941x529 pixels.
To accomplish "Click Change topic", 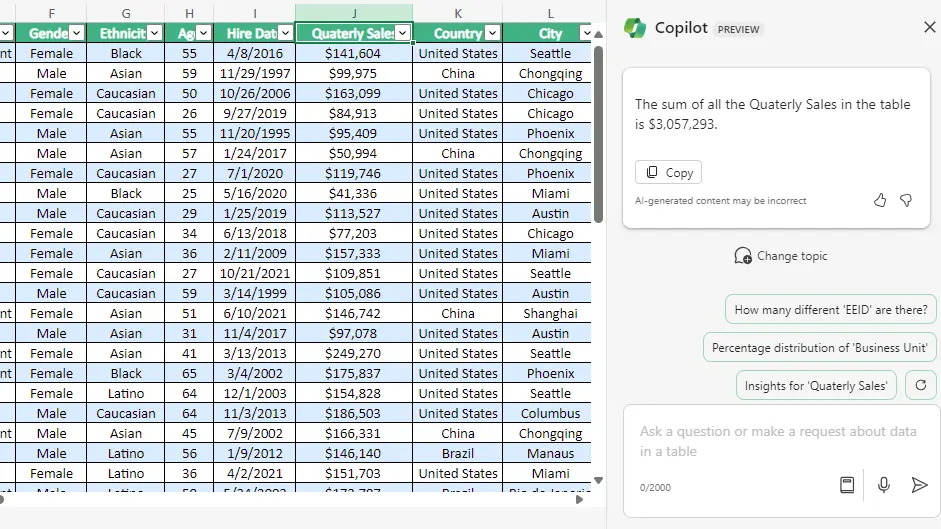I will pos(781,256).
